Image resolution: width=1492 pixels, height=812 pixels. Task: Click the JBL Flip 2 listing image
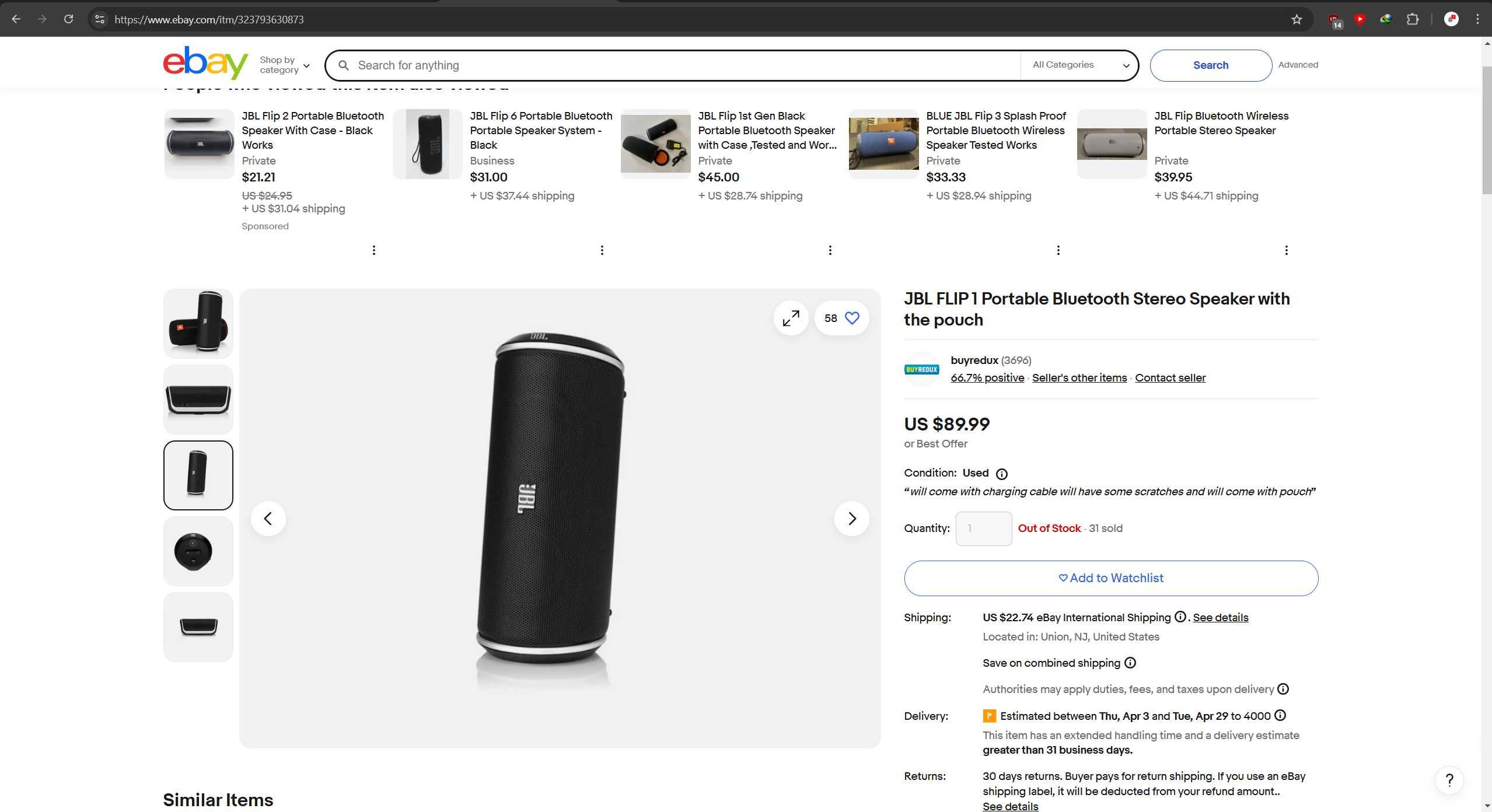tap(199, 144)
